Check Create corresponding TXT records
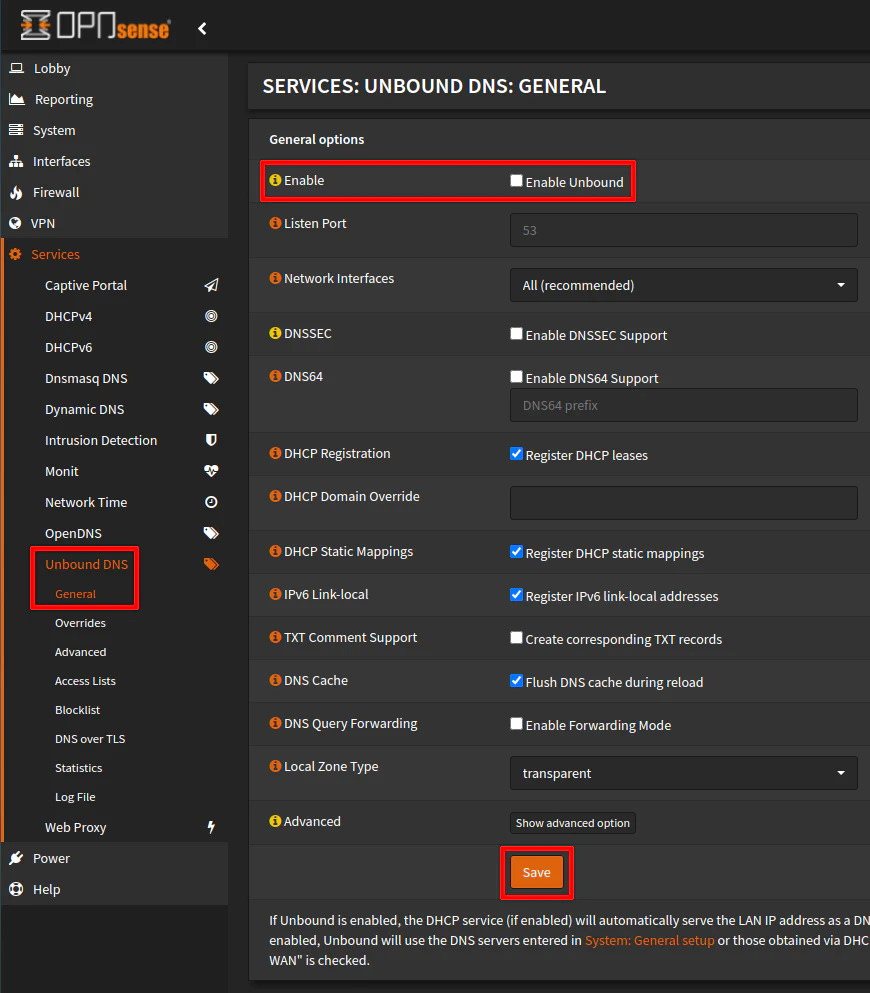The image size is (870, 993). point(516,638)
